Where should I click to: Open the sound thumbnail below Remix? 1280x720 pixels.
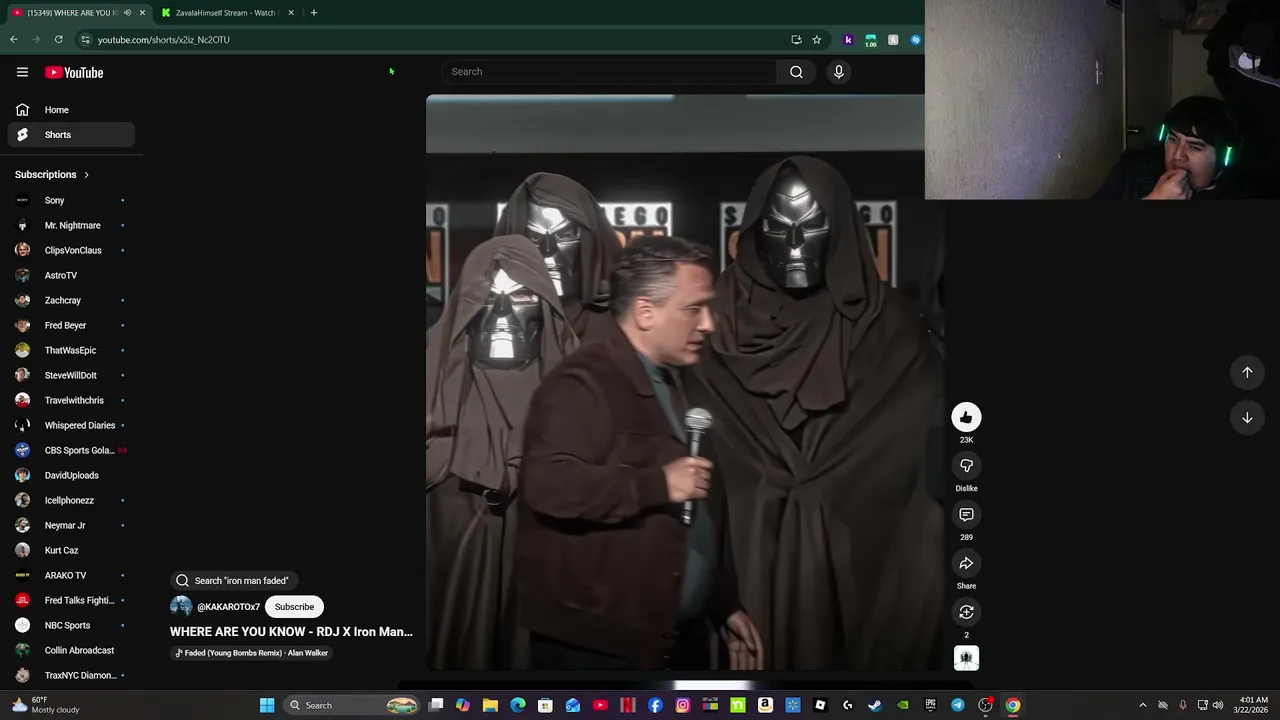click(966, 658)
